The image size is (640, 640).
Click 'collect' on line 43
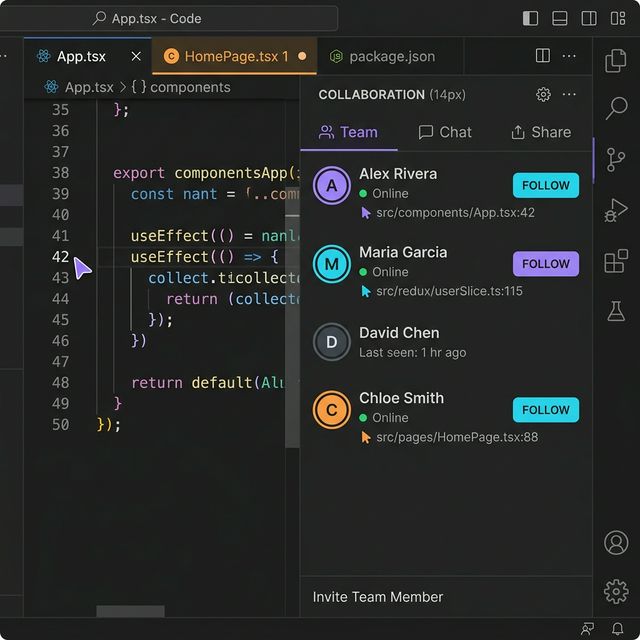click(x=178, y=278)
